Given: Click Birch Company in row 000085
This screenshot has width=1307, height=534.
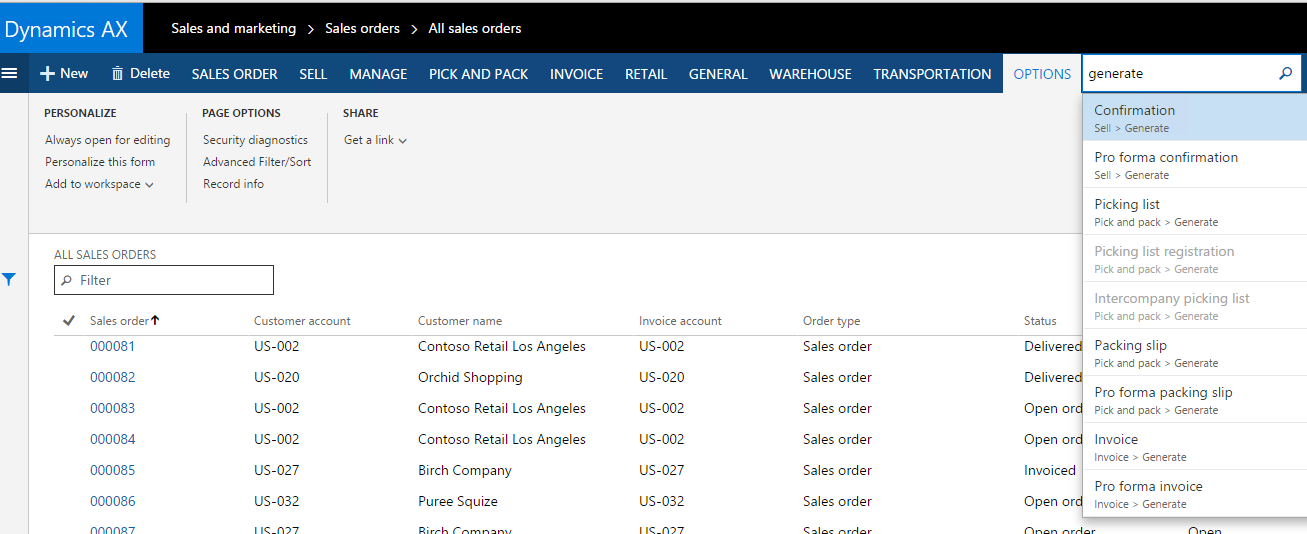Looking at the screenshot, I should click(x=465, y=470).
